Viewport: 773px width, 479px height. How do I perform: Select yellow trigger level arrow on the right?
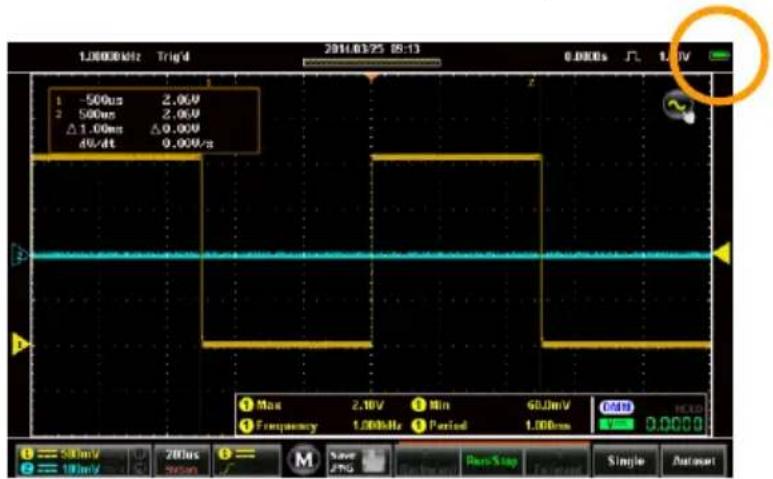point(722,254)
